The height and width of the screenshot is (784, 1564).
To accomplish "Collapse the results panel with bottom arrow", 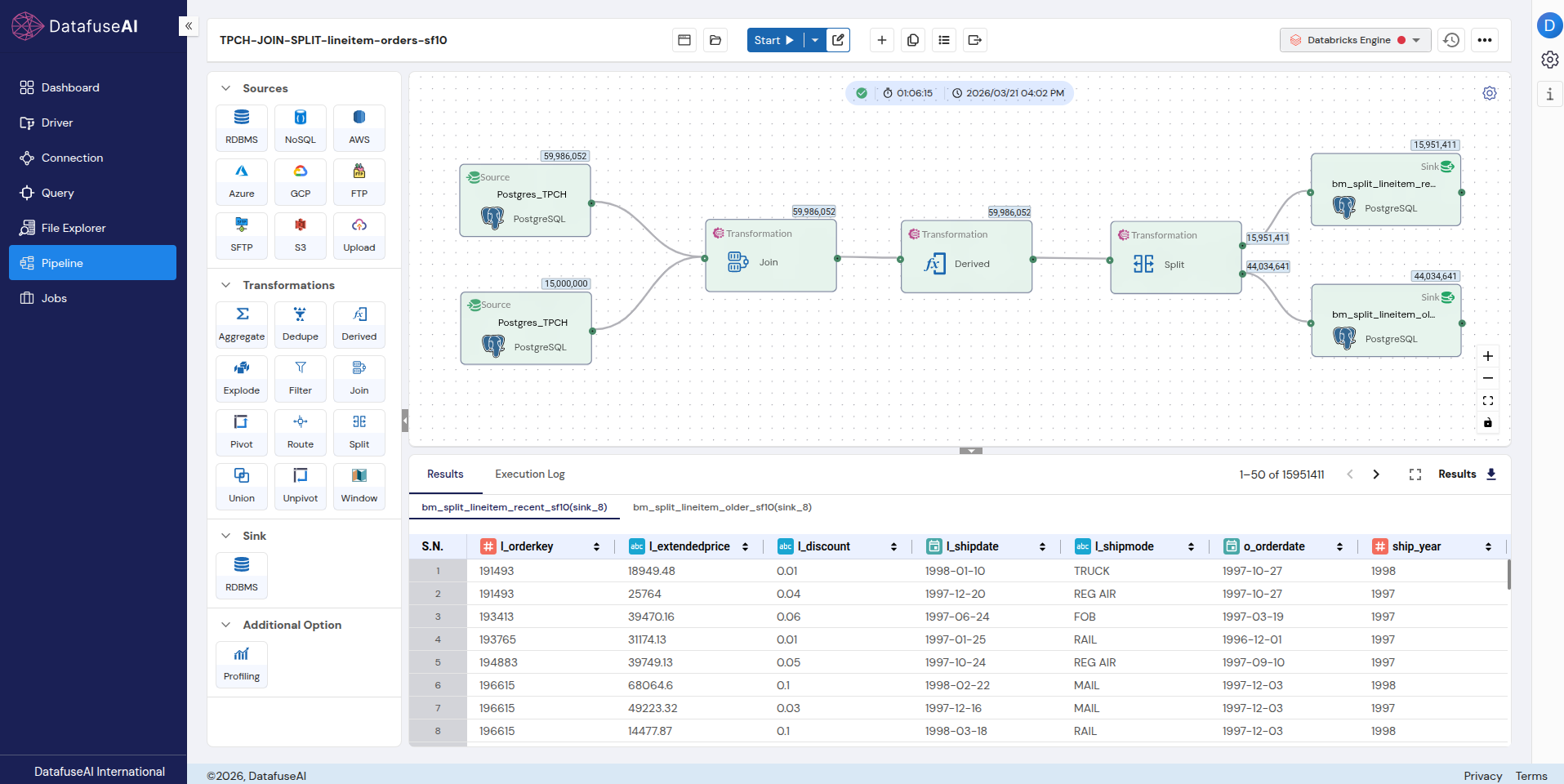I will tap(970, 451).
